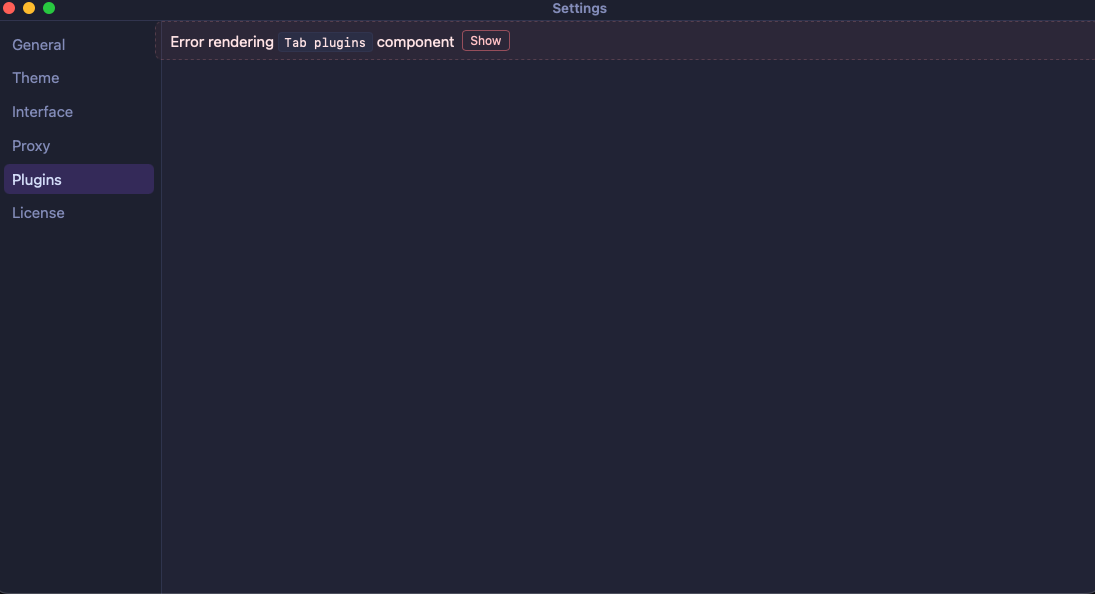Click the "Tab plugins" code label
The image size is (1095, 594).
tap(325, 42)
